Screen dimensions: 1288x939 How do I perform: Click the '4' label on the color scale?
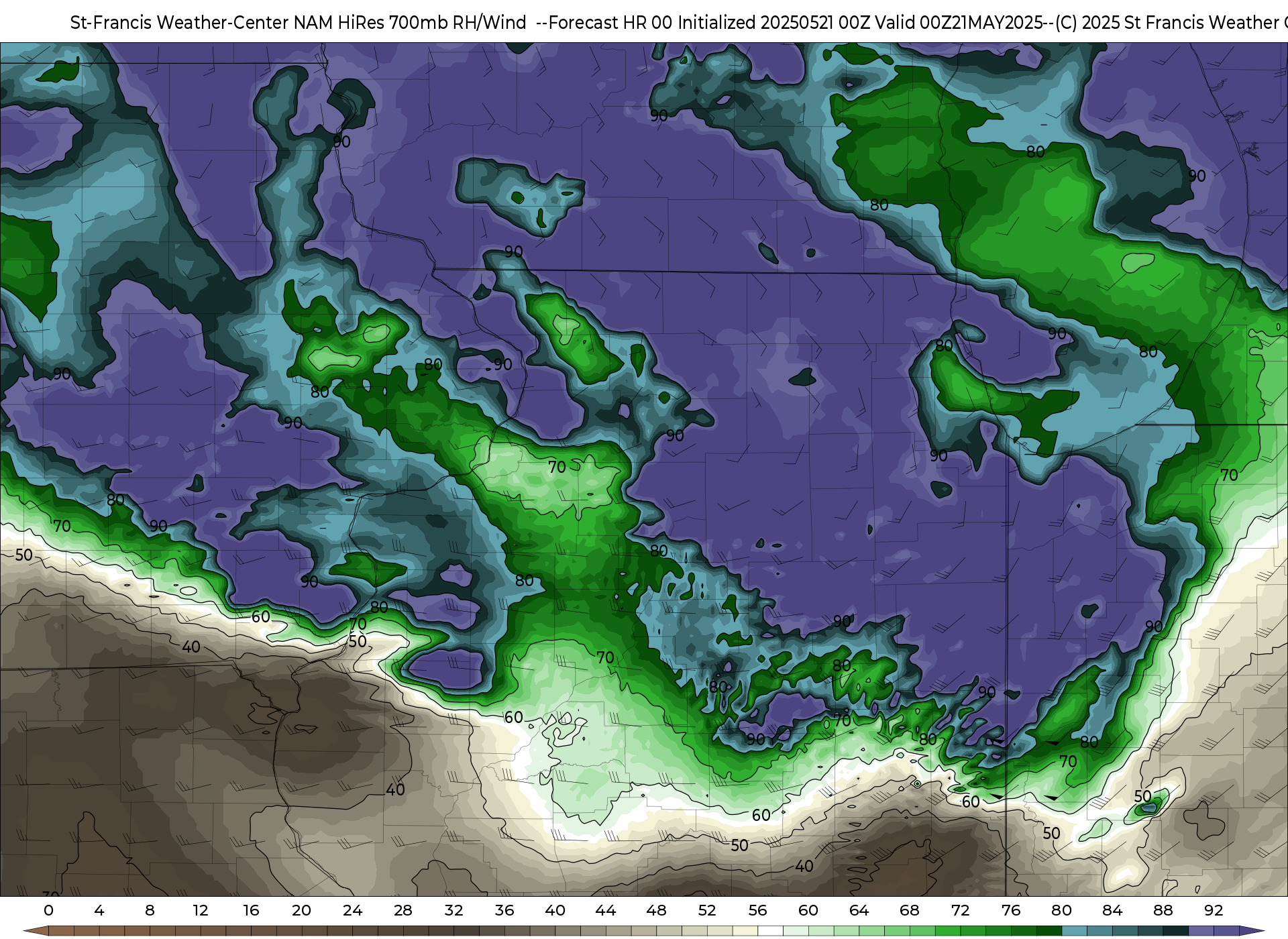(x=99, y=910)
